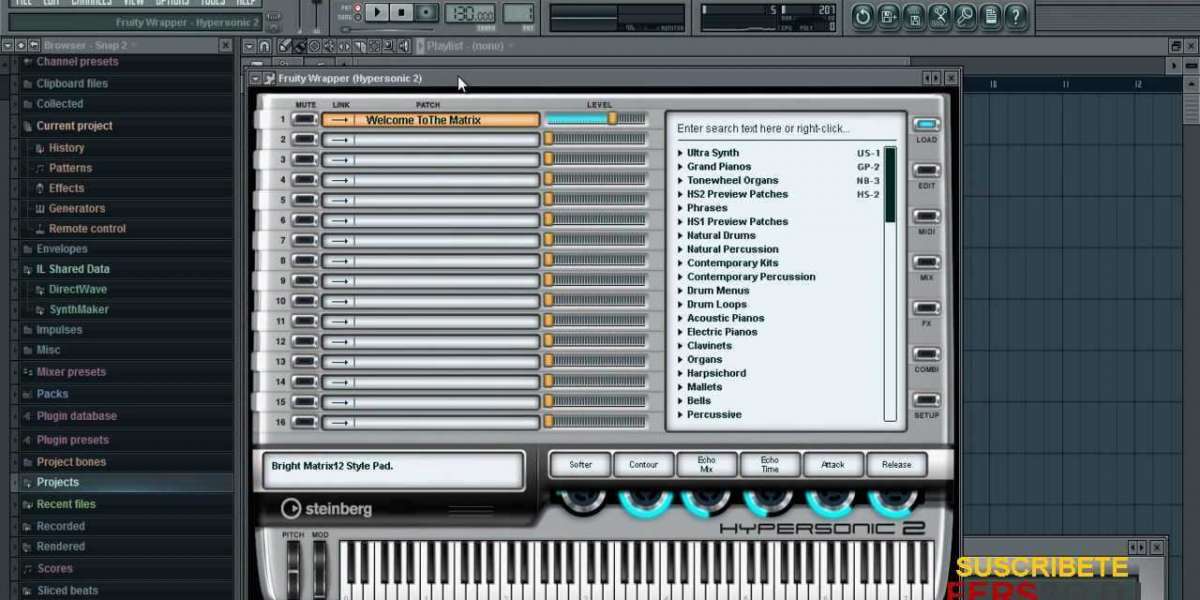1200x600 pixels.
Task: Expand the Drum Loops patch category
Action: (681, 305)
